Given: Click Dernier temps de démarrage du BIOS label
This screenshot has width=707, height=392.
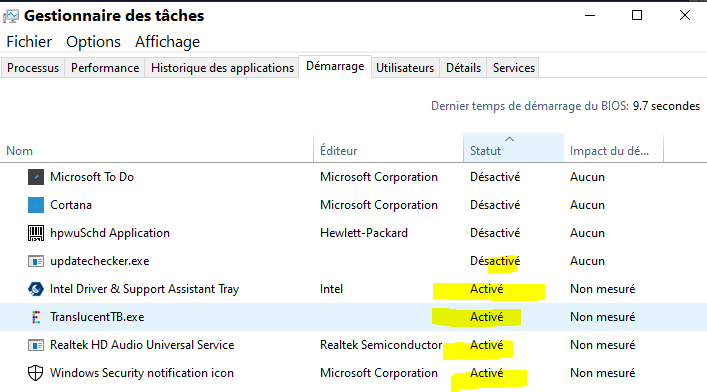Looking at the screenshot, I should 529,106.
